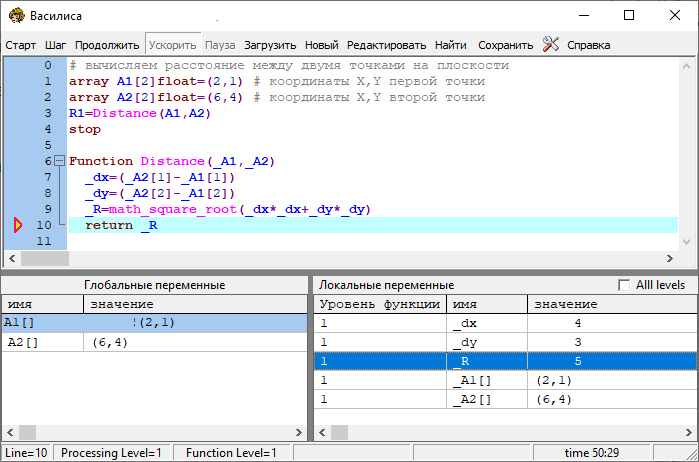The image size is (699, 462).
Task: Click Продолжить to continue execution
Action: click(x=107, y=45)
